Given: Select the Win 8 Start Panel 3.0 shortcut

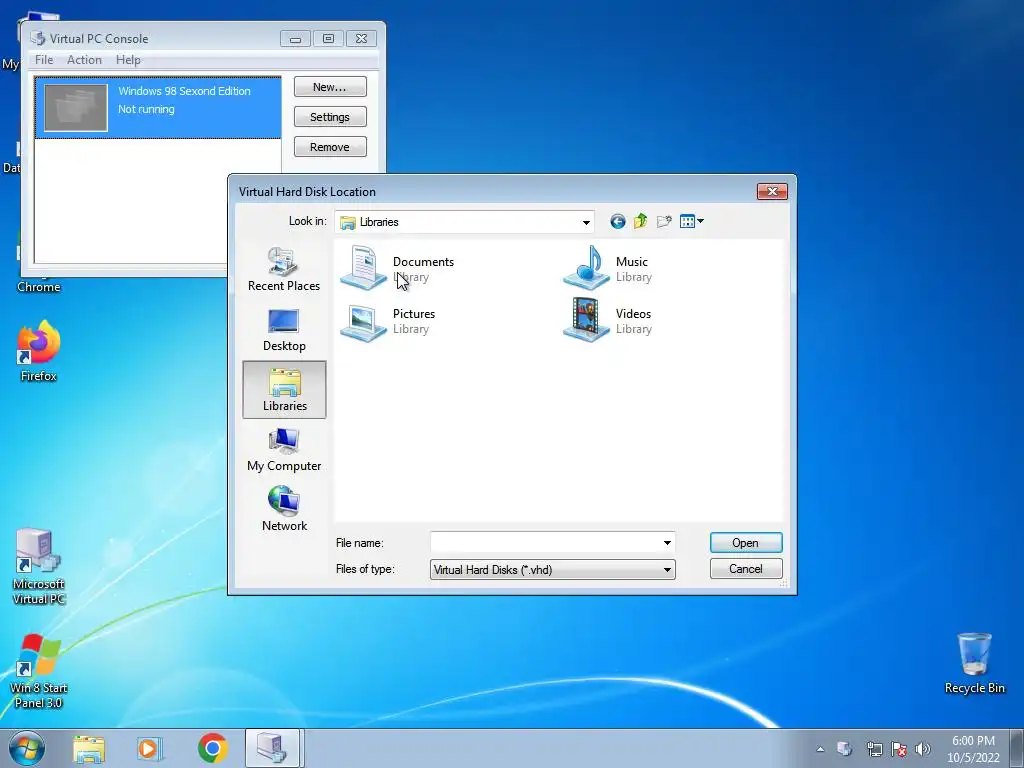Looking at the screenshot, I should click(x=39, y=671).
